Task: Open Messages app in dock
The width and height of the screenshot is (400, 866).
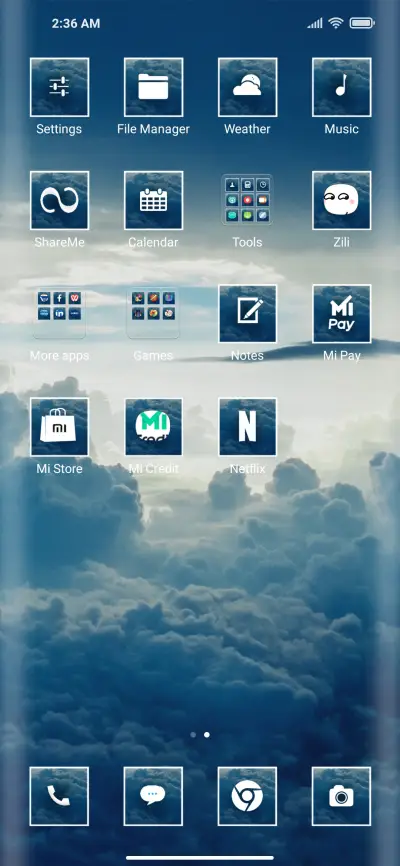Action: [153, 796]
